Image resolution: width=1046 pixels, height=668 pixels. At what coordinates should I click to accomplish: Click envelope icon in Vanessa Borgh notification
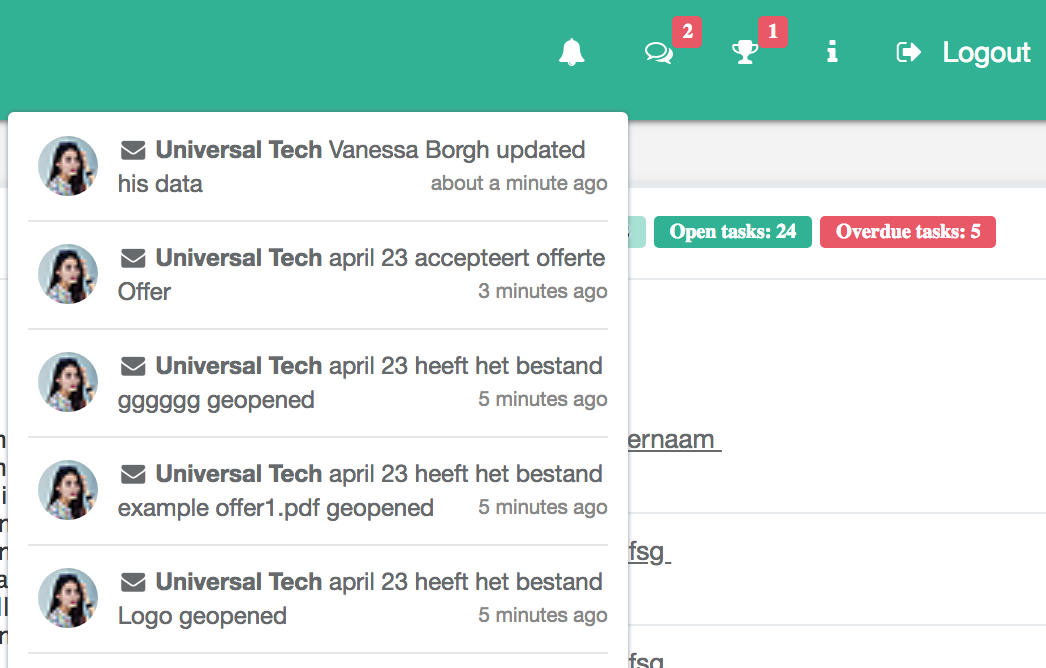[133, 151]
